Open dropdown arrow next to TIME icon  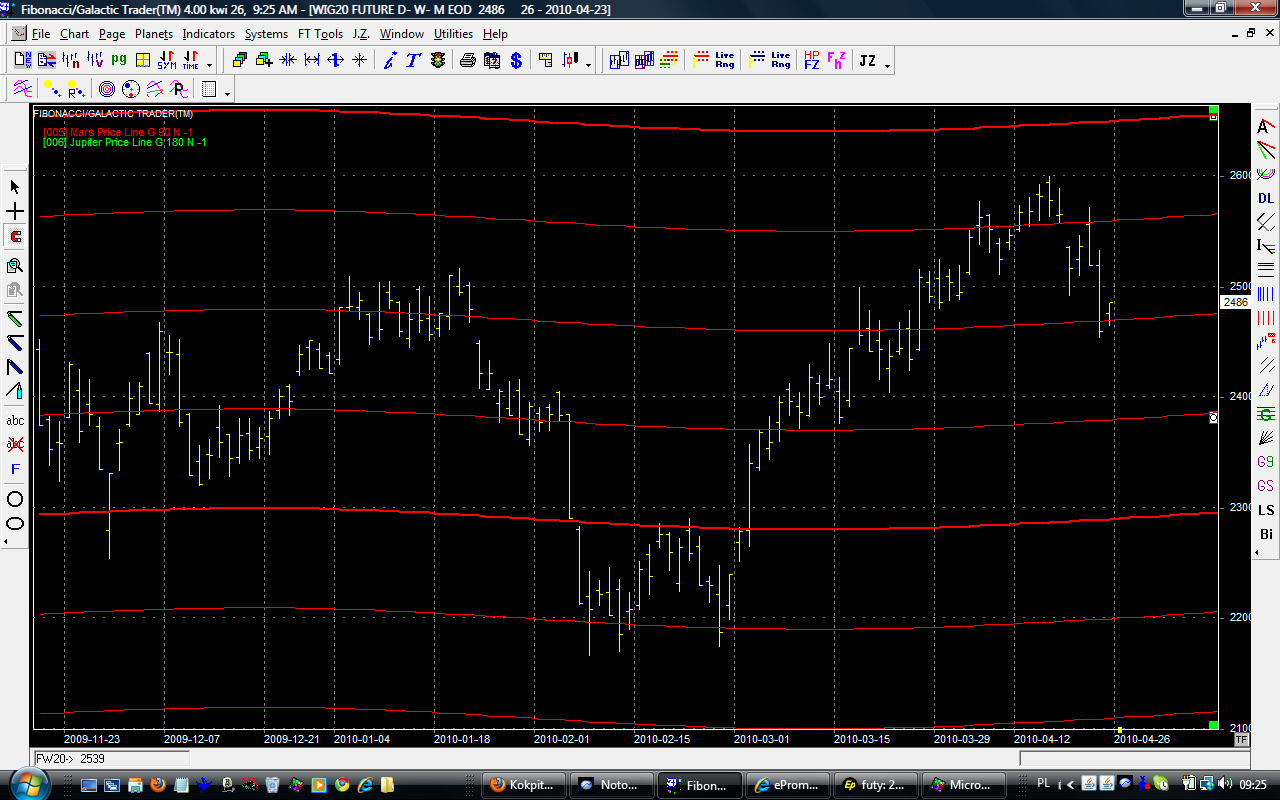click(210, 65)
